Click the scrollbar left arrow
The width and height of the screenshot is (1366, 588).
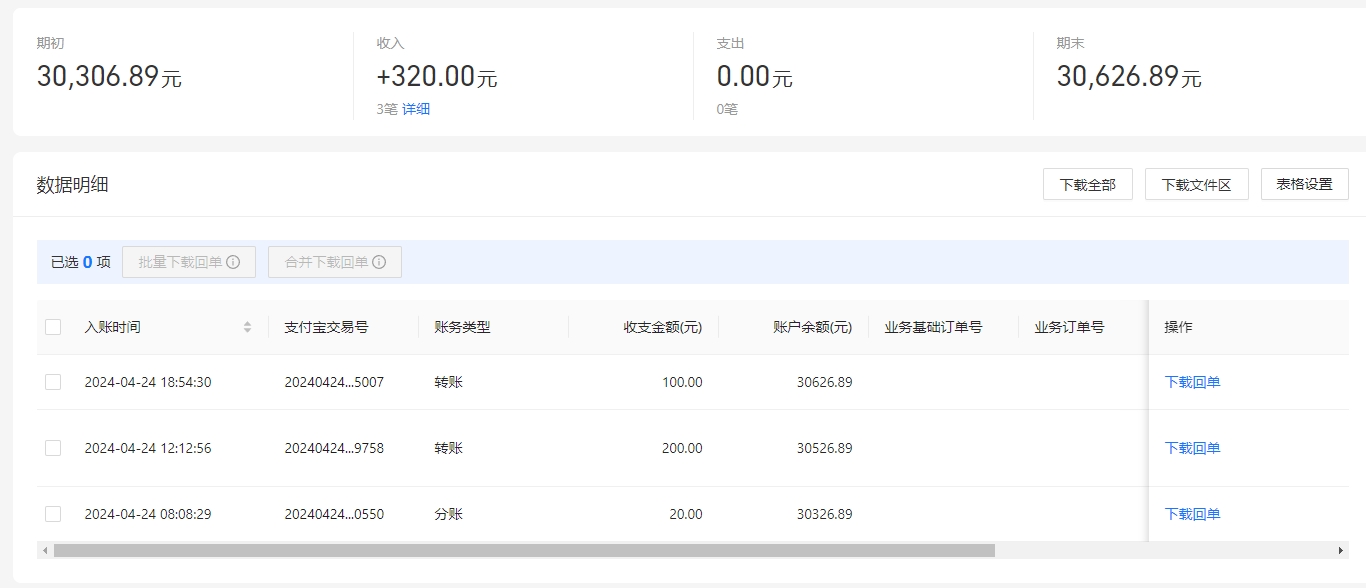tap(44, 550)
